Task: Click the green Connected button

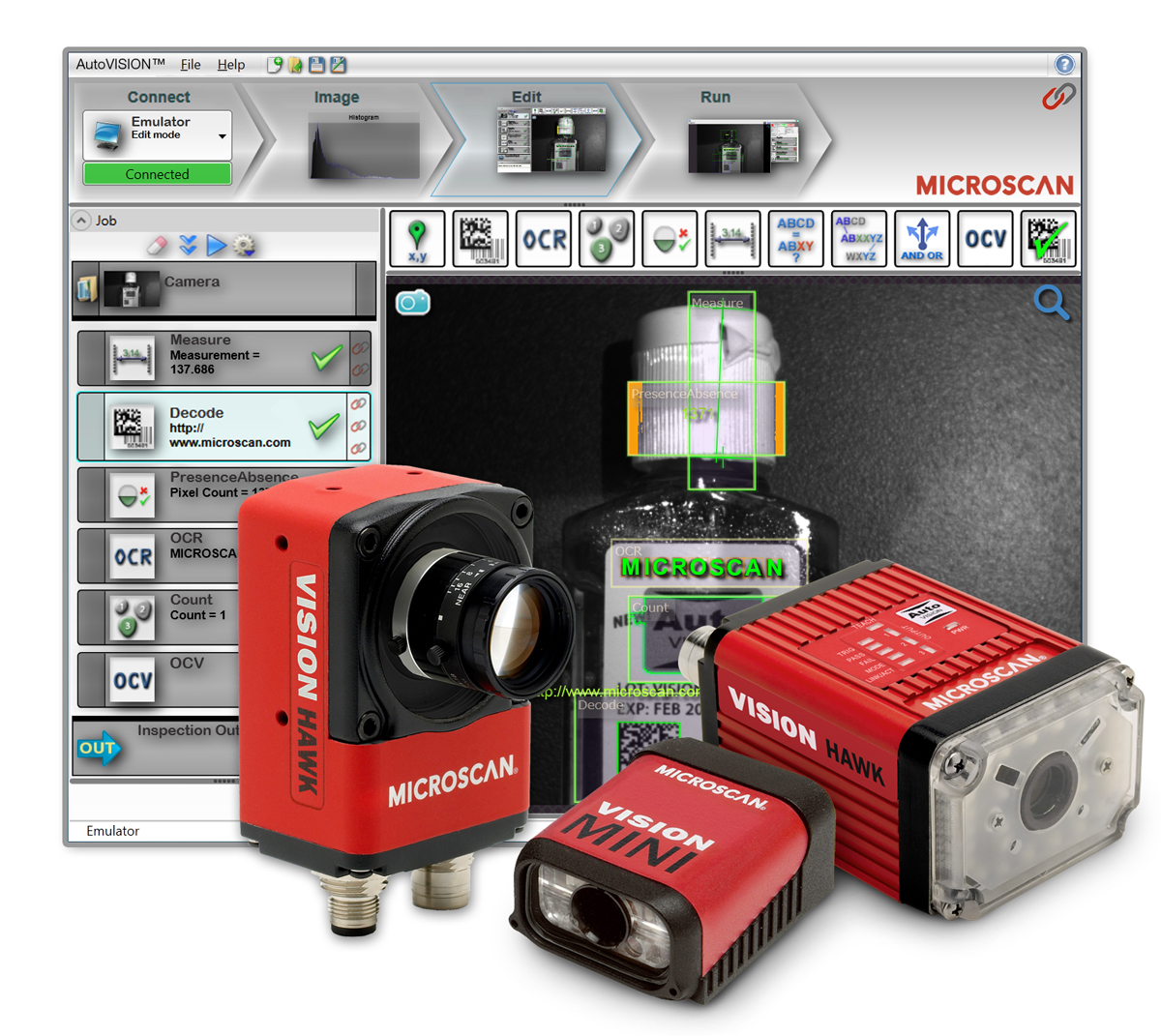Action: pyautogui.click(x=156, y=174)
